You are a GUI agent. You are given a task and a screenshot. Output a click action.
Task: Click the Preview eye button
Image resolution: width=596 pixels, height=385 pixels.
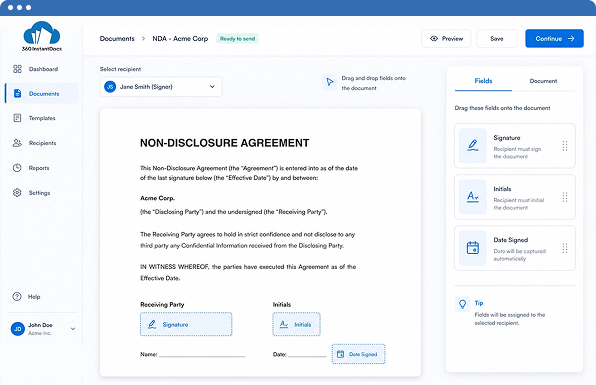click(446, 38)
